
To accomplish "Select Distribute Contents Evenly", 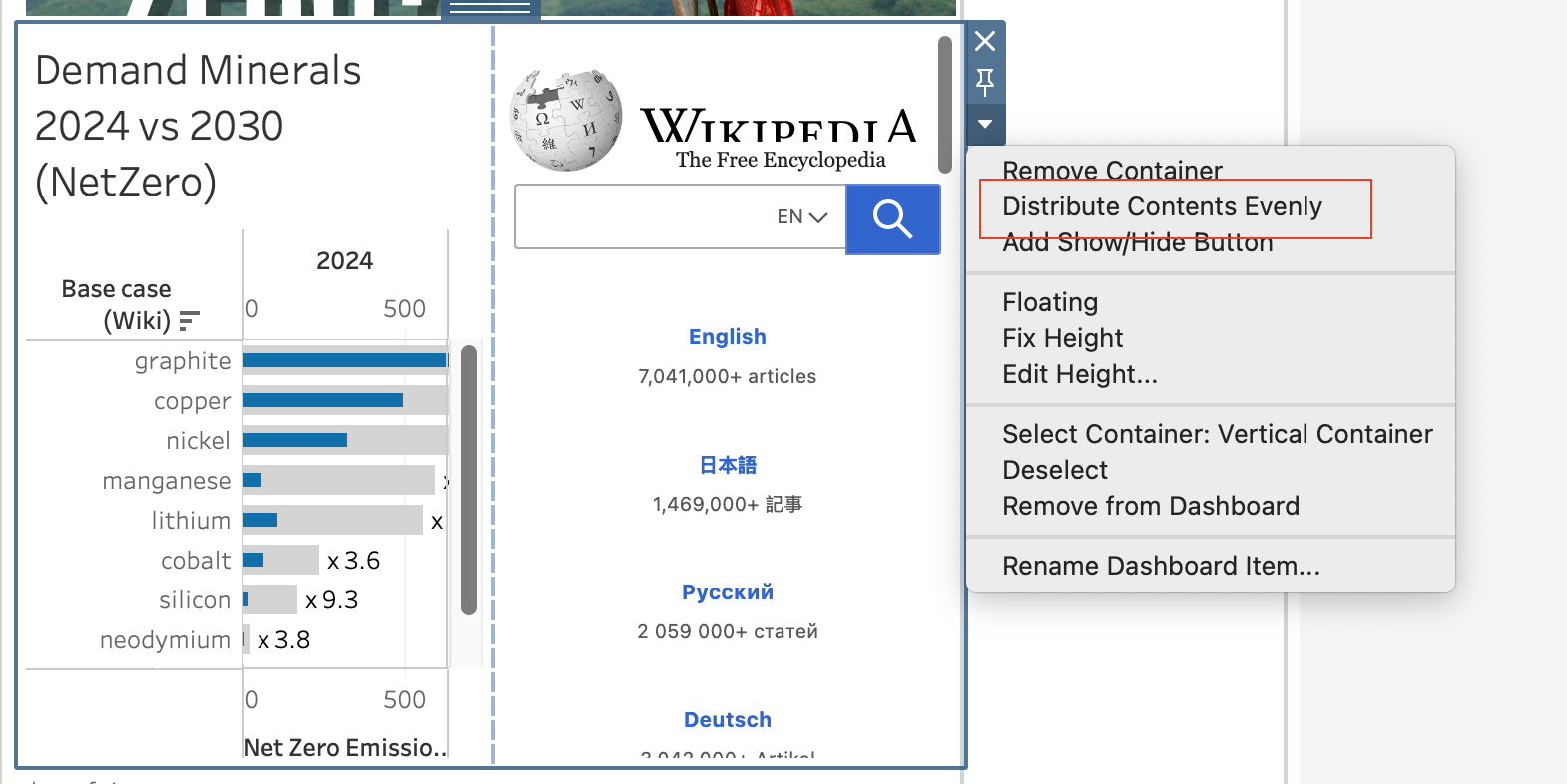I will [1162, 206].
